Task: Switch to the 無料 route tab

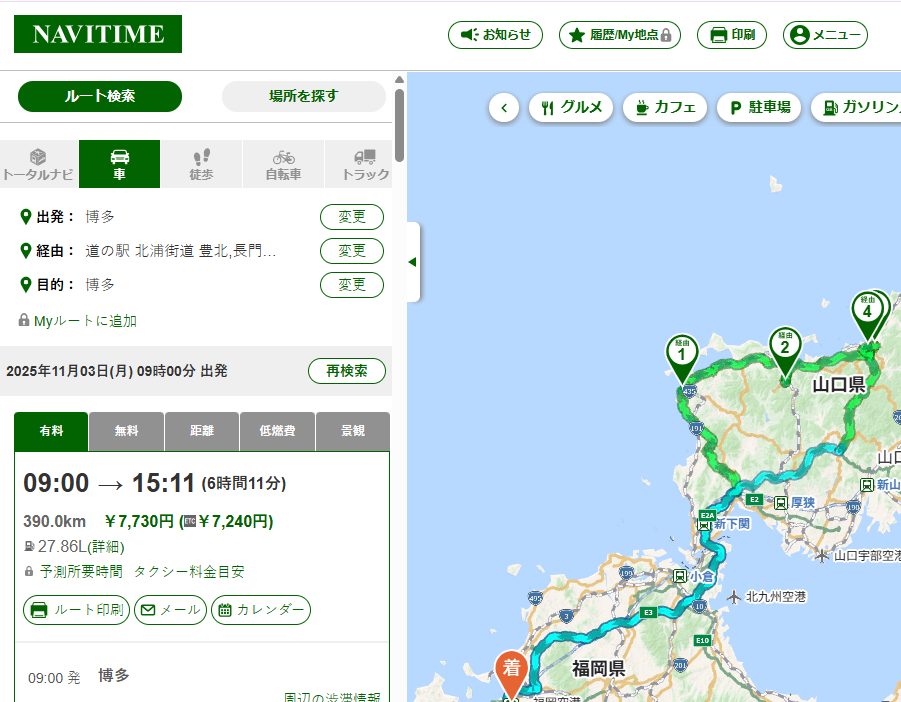Action: point(125,431)
